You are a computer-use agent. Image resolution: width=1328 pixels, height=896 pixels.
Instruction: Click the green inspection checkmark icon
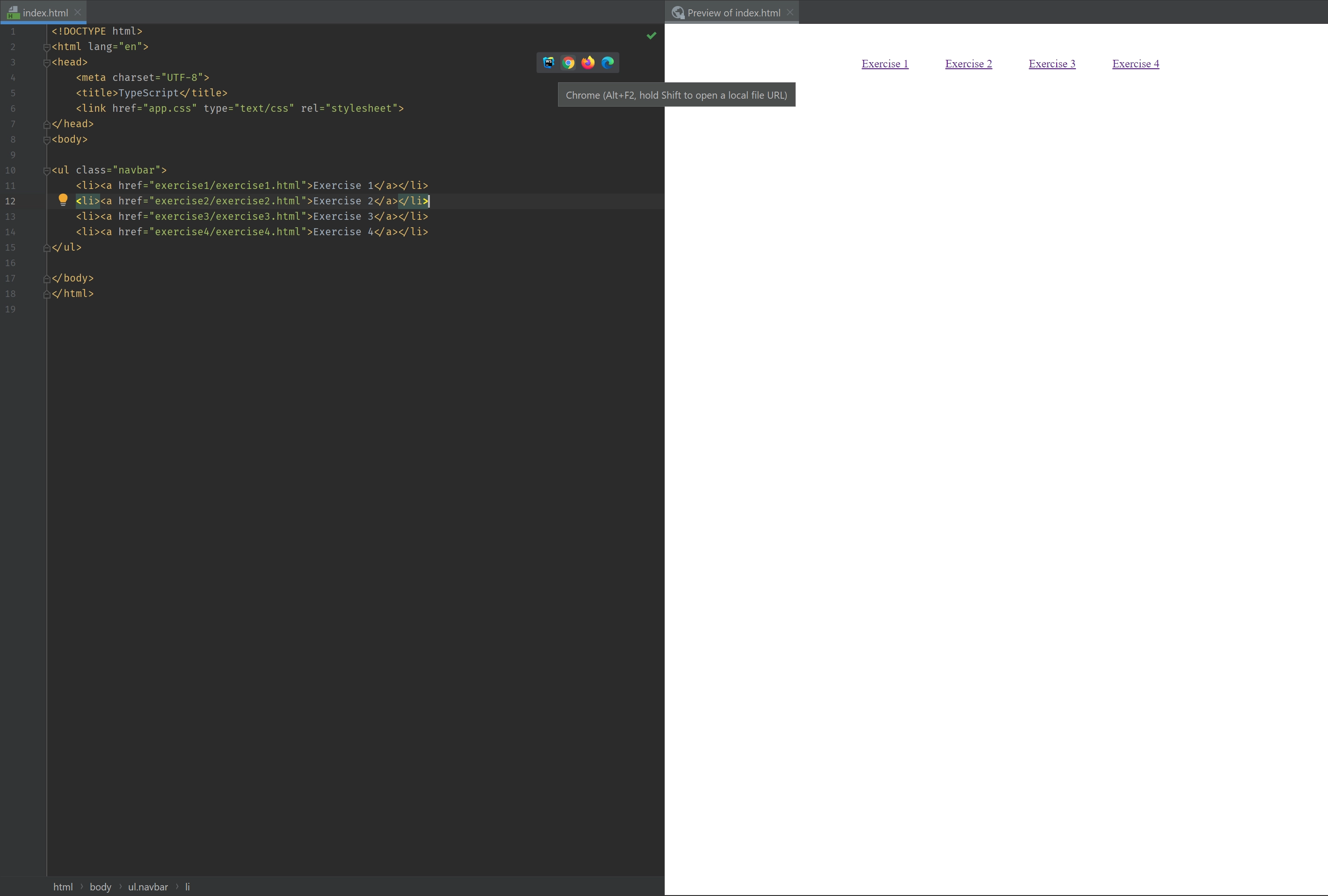[x=651, y=36]
